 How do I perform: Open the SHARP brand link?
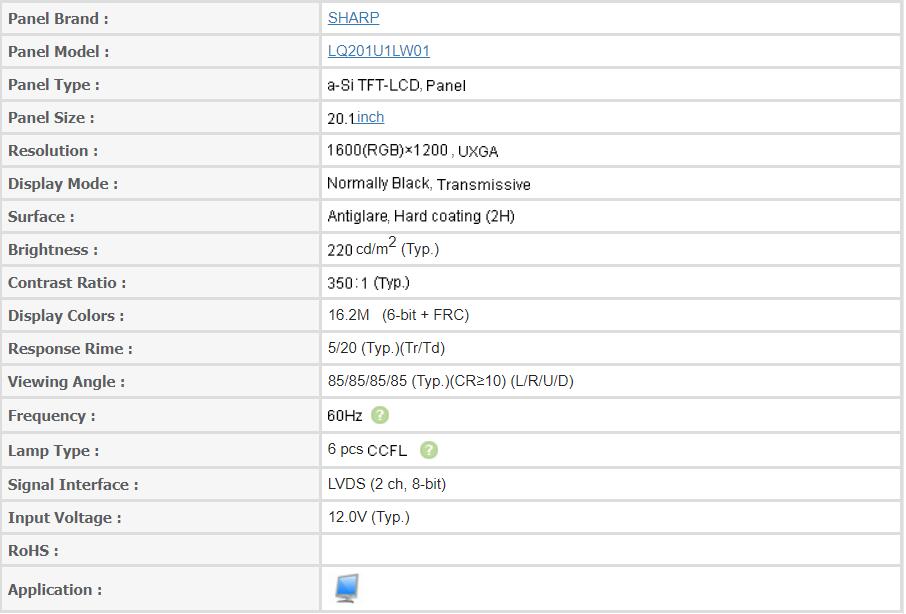353,18
